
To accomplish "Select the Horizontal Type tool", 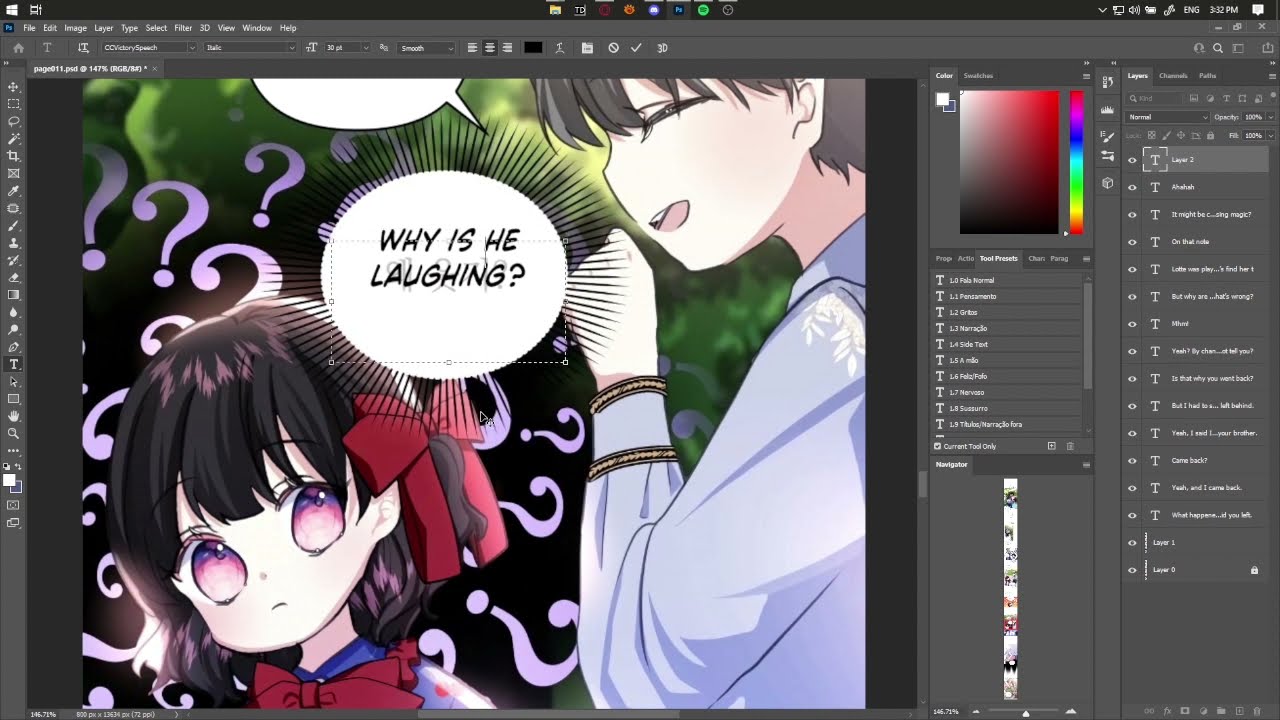I will click(14, 365).
